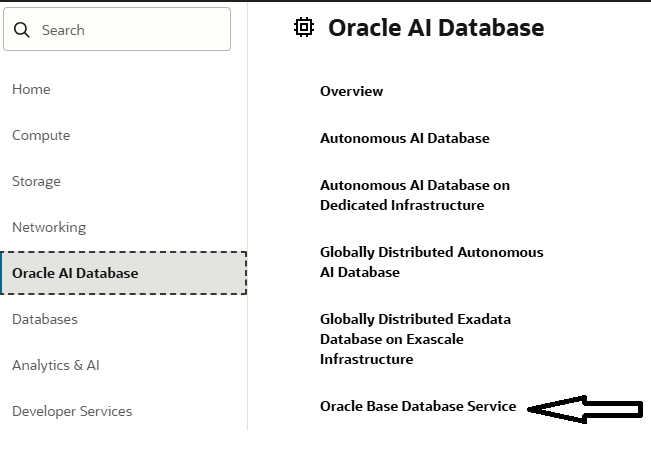Open the Storage category
The image size is (651, 451).
coord(36,181)
